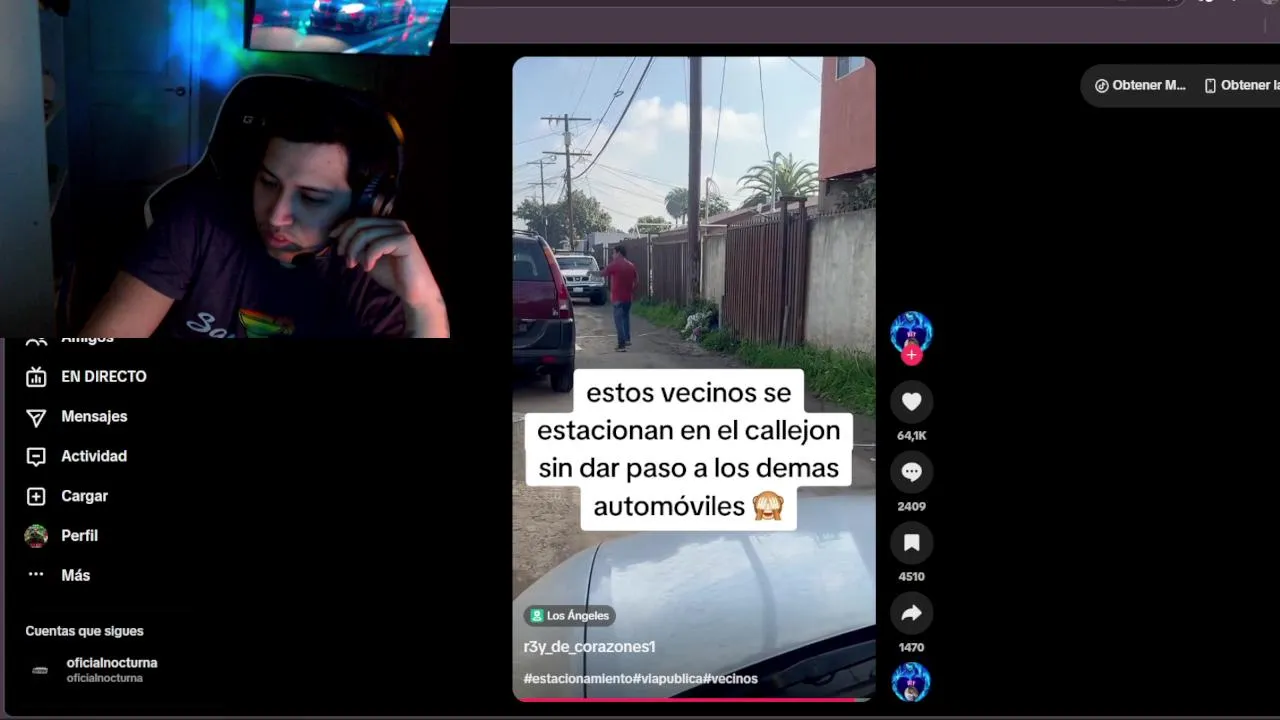1280x720 pixels.
Task: Click the EN DIRECTO live icon
Action: (x=36, y=377)
